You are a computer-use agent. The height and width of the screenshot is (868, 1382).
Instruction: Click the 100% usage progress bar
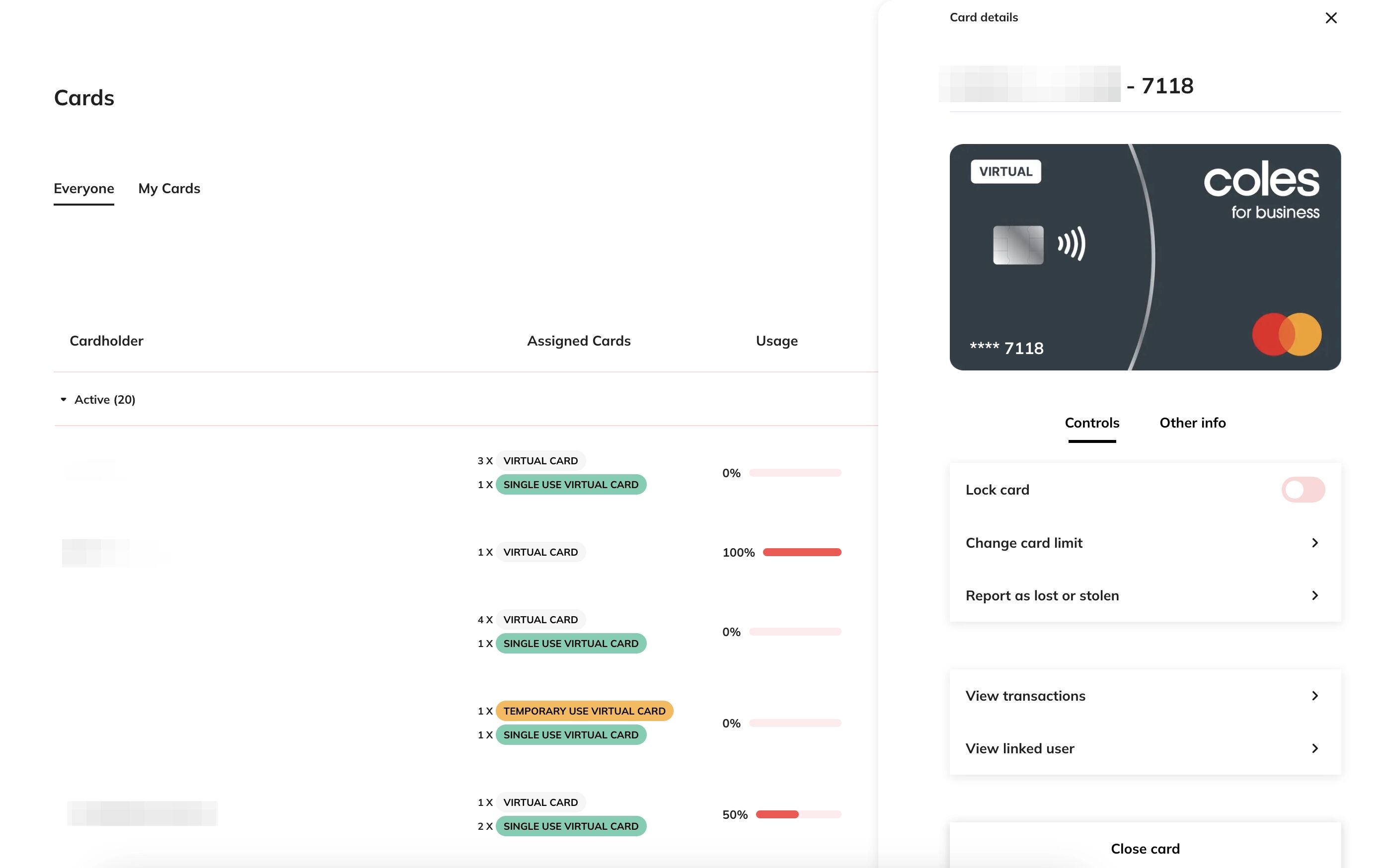[x=802, y=552]
